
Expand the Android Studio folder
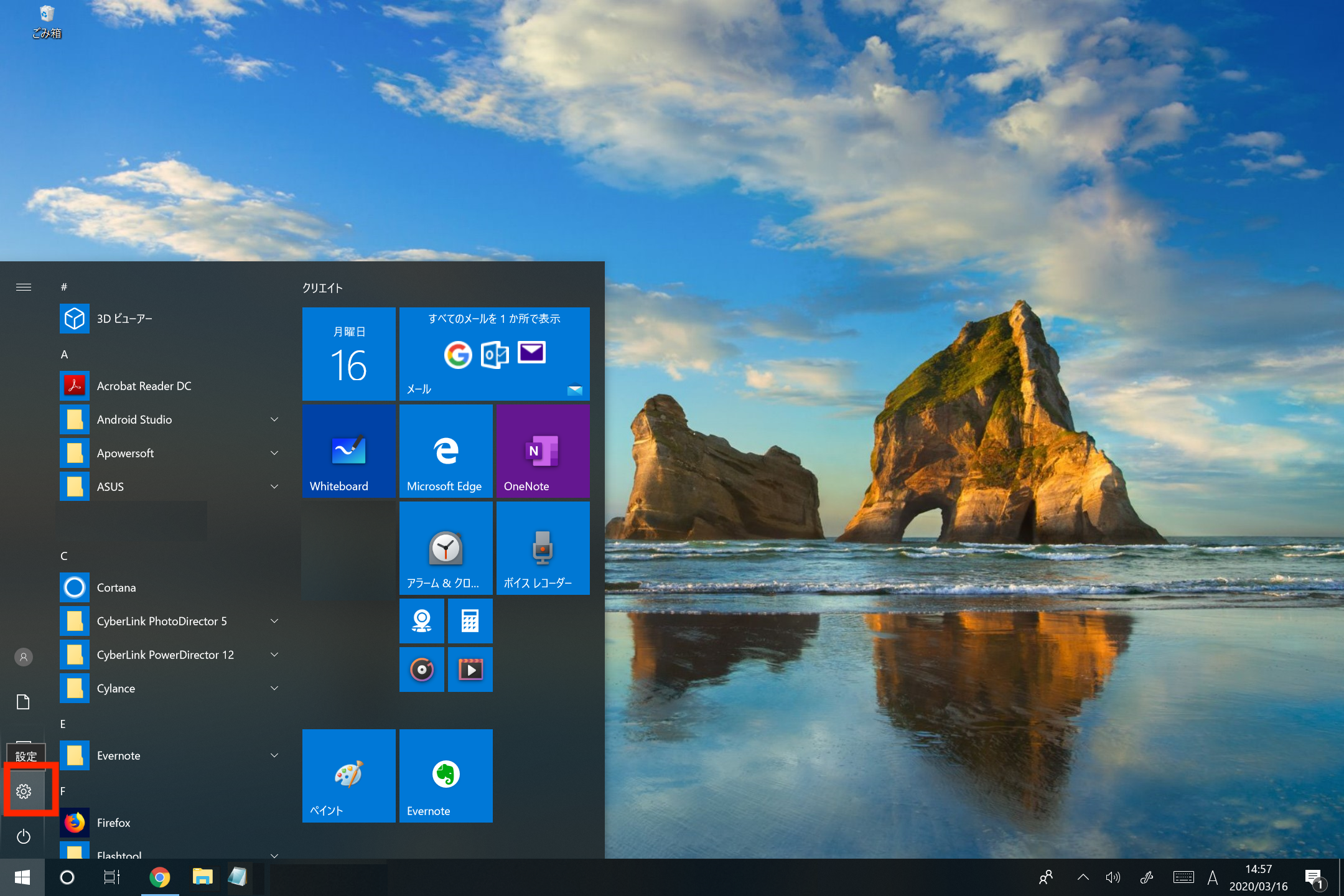point(274,419)
